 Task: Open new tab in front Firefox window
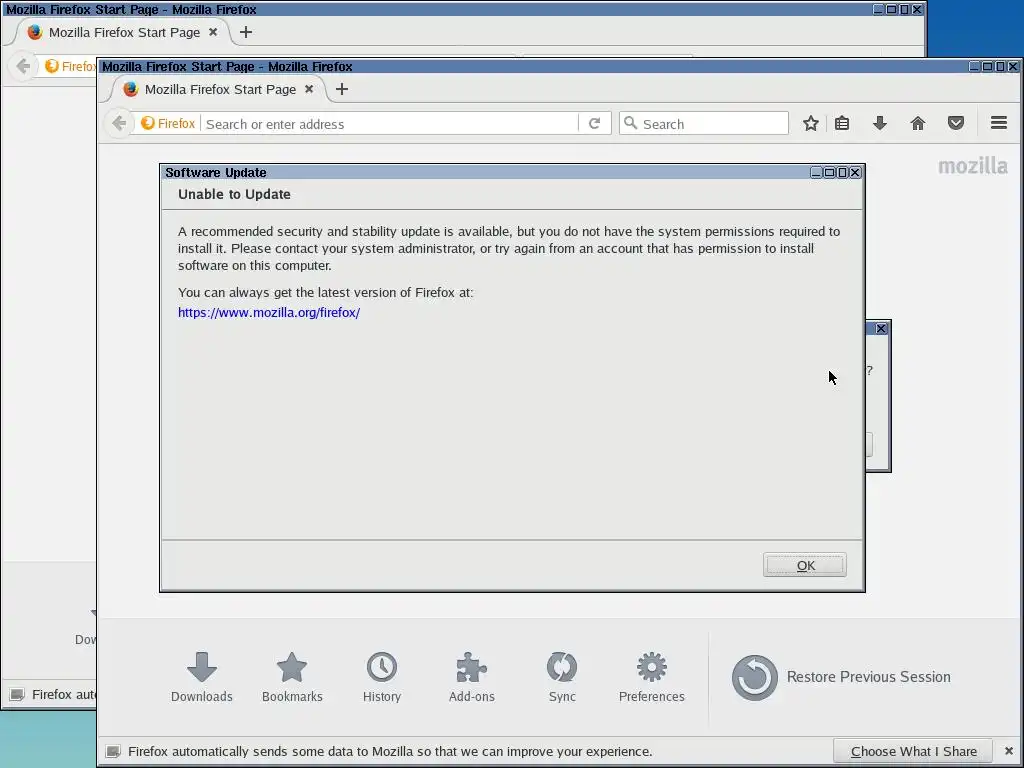342,89
